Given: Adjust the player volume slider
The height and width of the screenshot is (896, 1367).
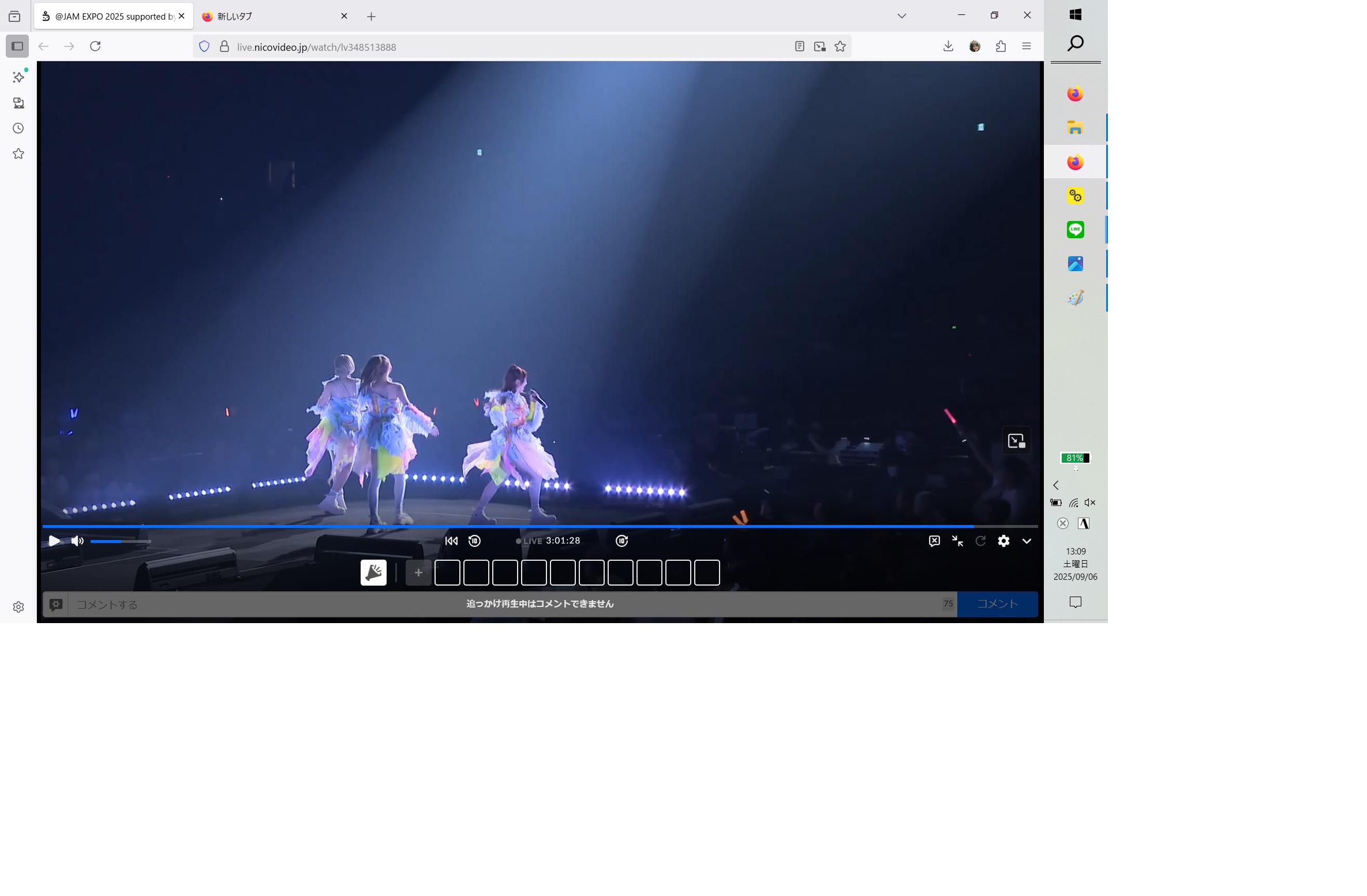Looking at the screenshot, I should [120, 541].
